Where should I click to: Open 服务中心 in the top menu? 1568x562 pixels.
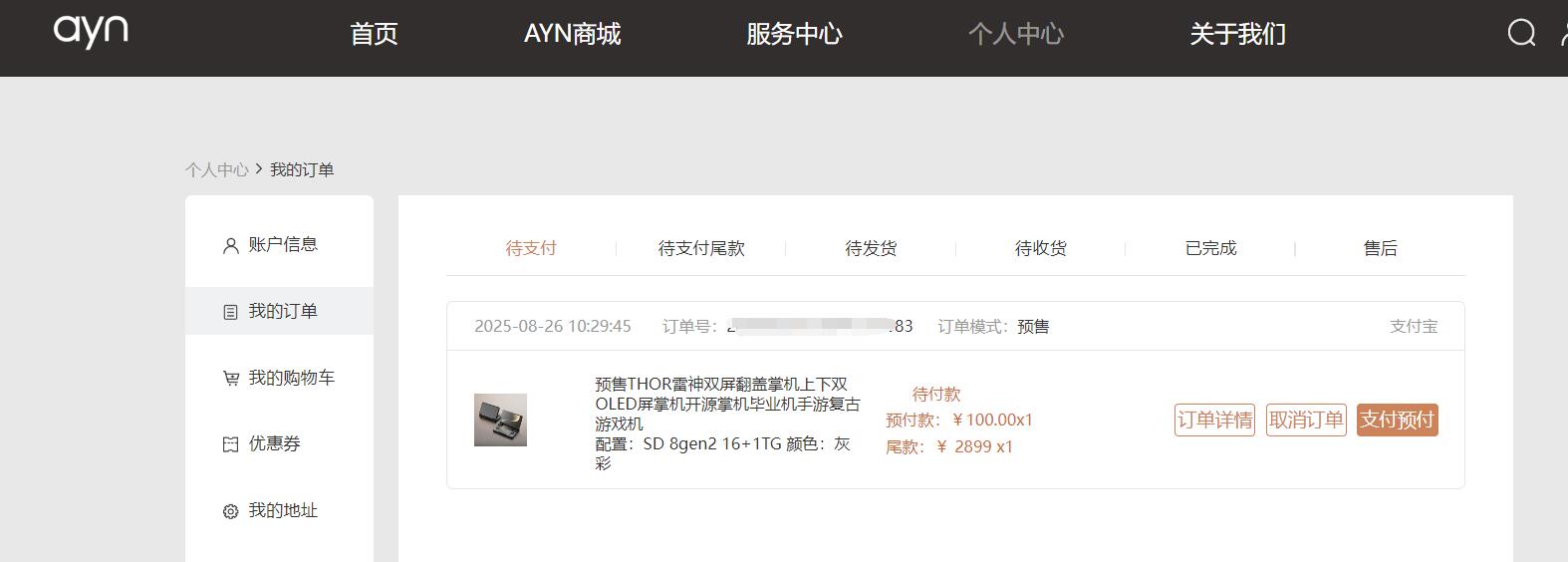[794, 34]
